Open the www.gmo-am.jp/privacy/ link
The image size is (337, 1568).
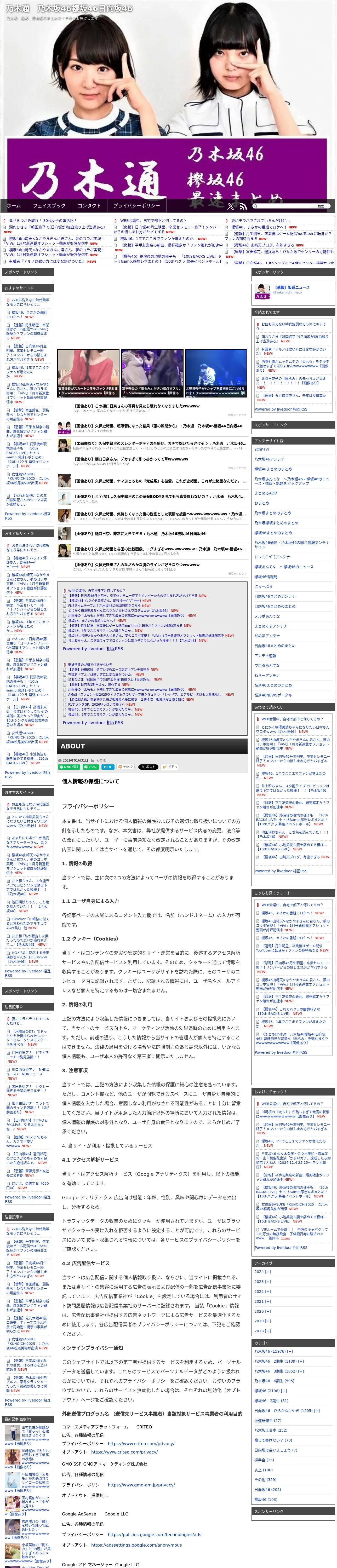click(141, 1485)
